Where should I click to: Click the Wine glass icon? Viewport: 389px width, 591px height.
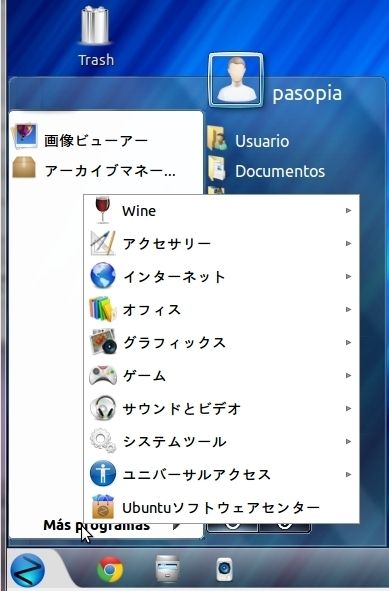coord(103,210)
